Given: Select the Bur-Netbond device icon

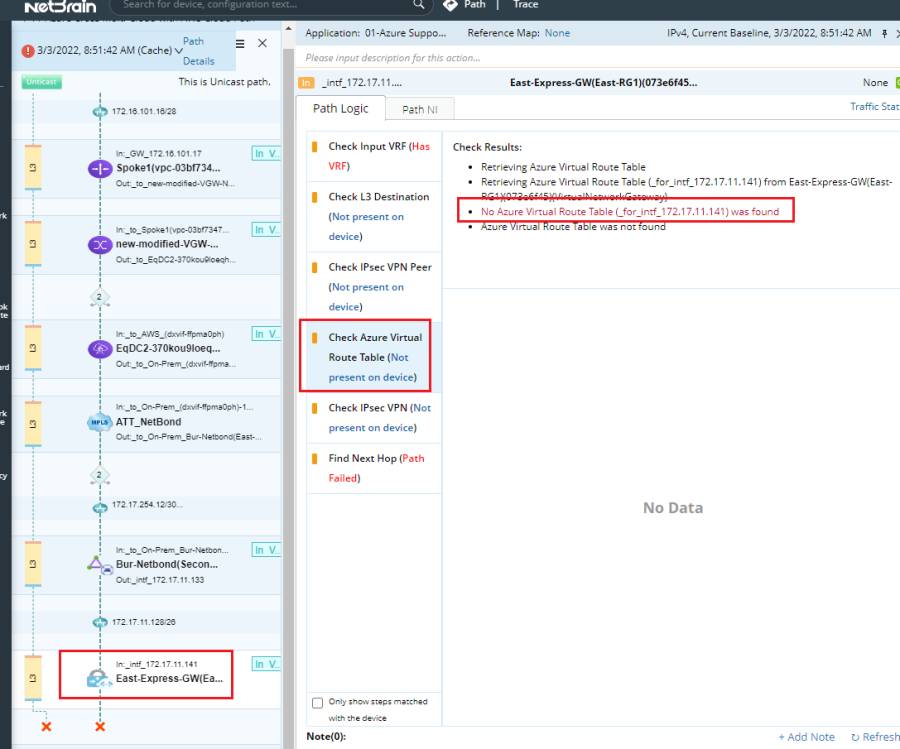Looking at the screenshot, I should (x=100, y=564).
